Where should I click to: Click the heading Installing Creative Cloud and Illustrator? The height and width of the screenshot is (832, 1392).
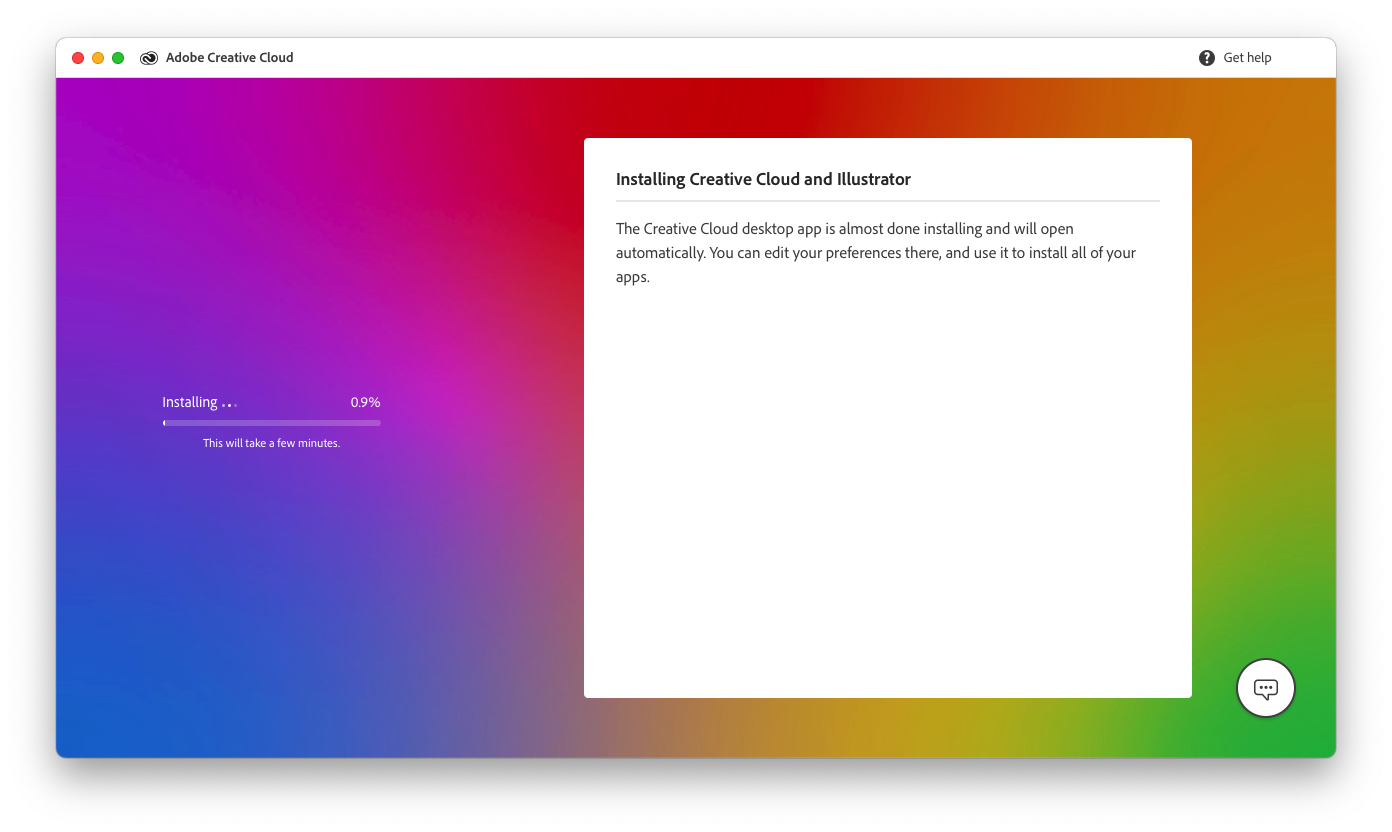(x=763, y=179)
